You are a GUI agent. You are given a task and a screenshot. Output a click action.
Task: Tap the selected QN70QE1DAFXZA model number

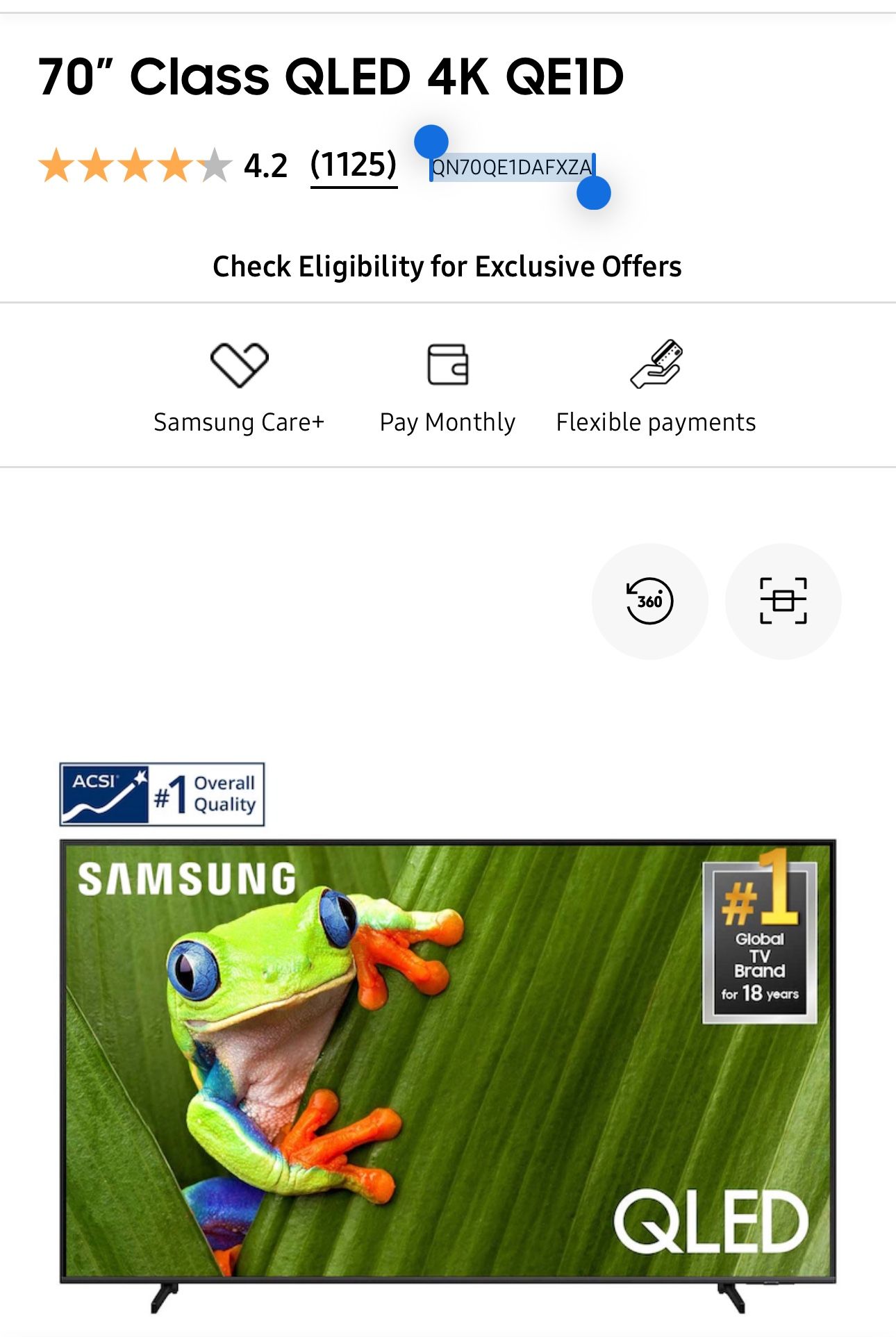point(512,167)
